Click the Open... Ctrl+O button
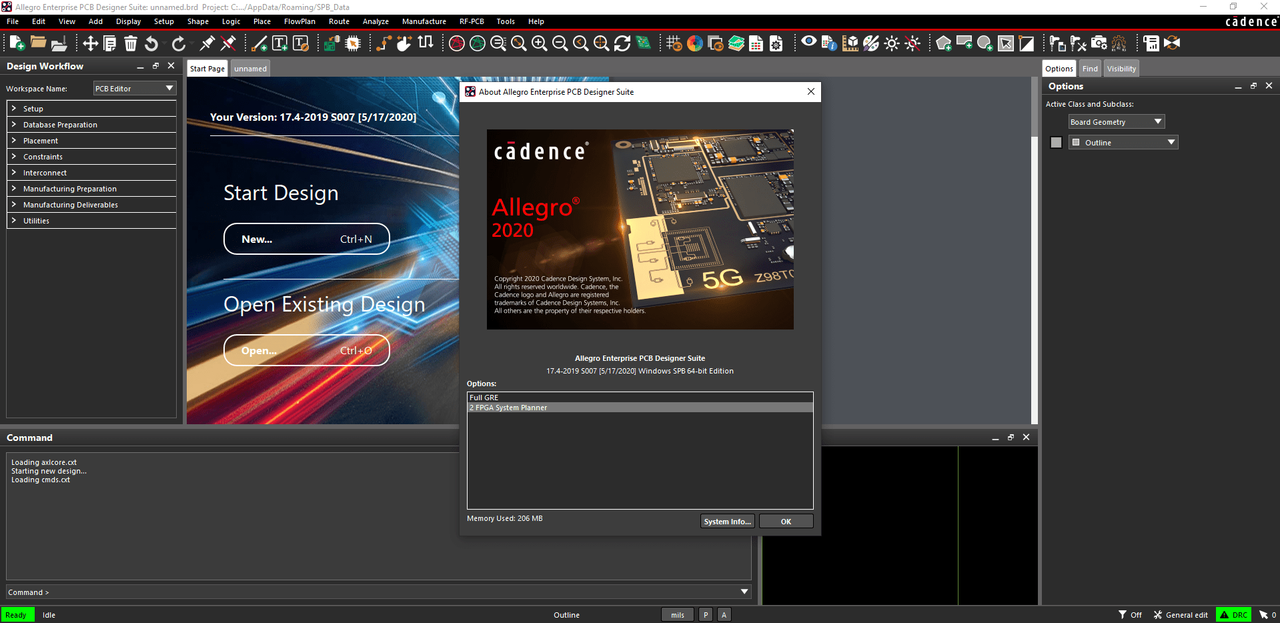Viewport: 1280px width, 623px height. click(306, 351)
